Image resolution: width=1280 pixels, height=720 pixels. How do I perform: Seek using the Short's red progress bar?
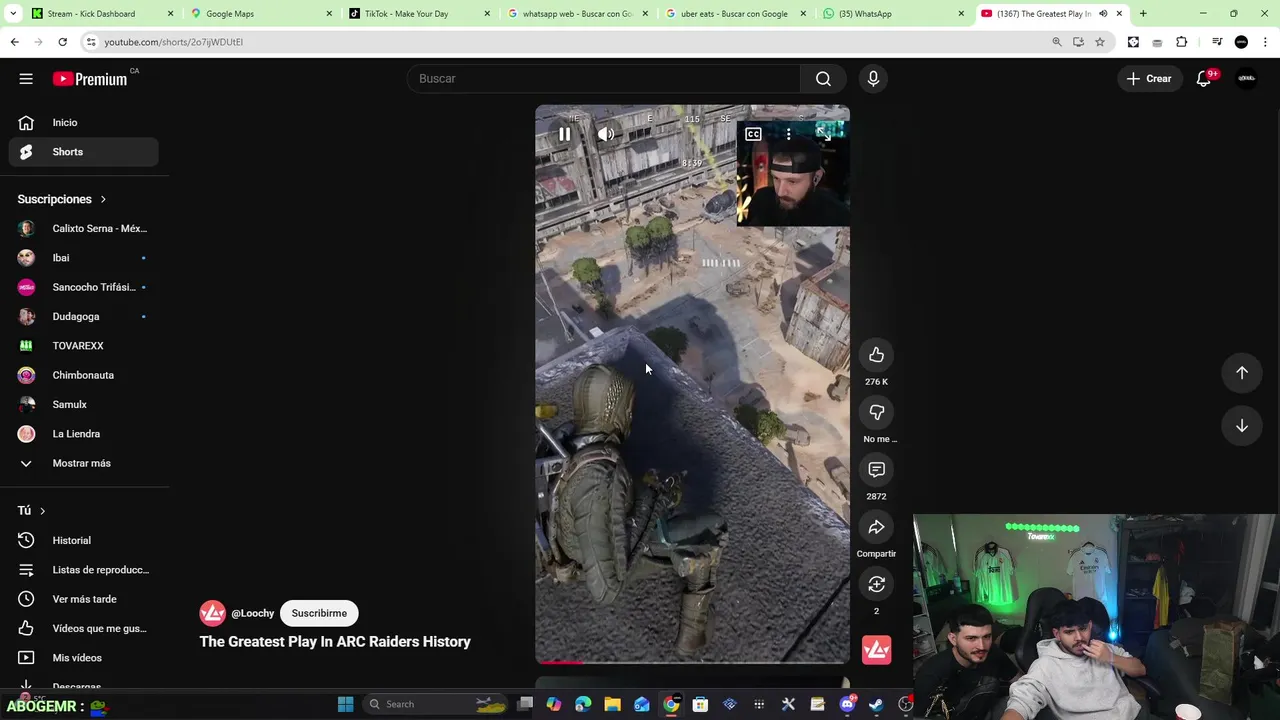point(692,661)
